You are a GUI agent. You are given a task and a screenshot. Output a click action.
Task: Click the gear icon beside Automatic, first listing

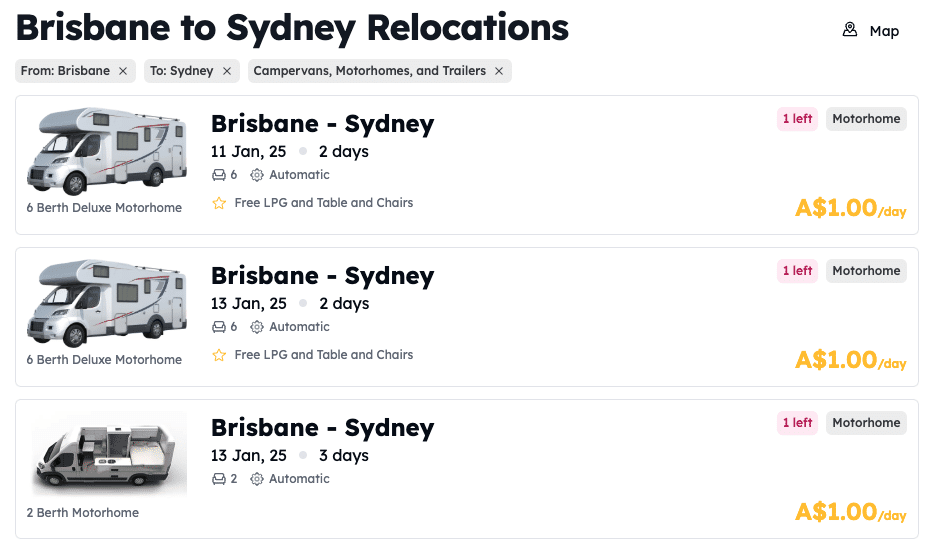point(257,175)
